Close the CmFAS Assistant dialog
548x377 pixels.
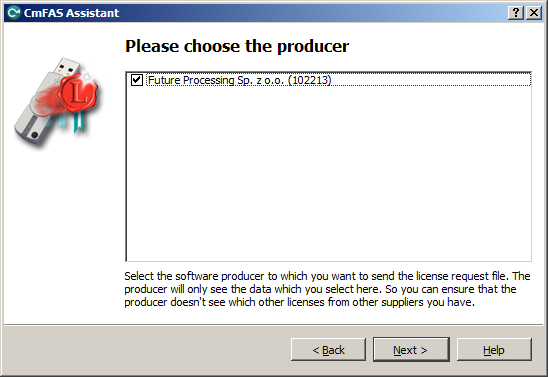[534, 13]
